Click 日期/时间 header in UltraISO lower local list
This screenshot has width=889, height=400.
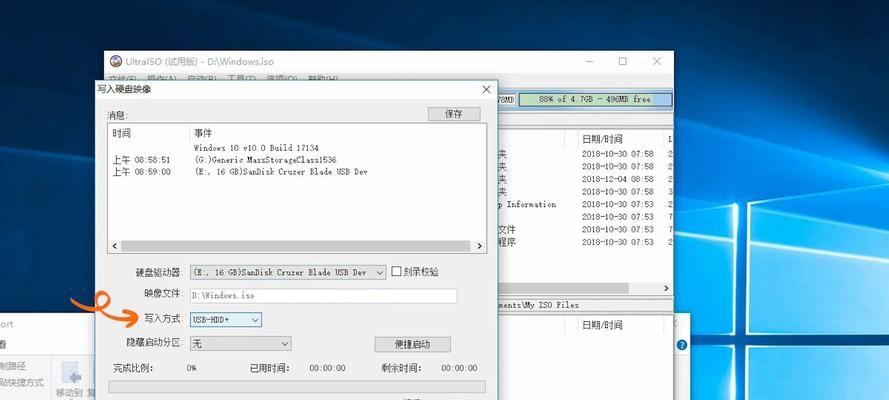(x=602, y=325)
